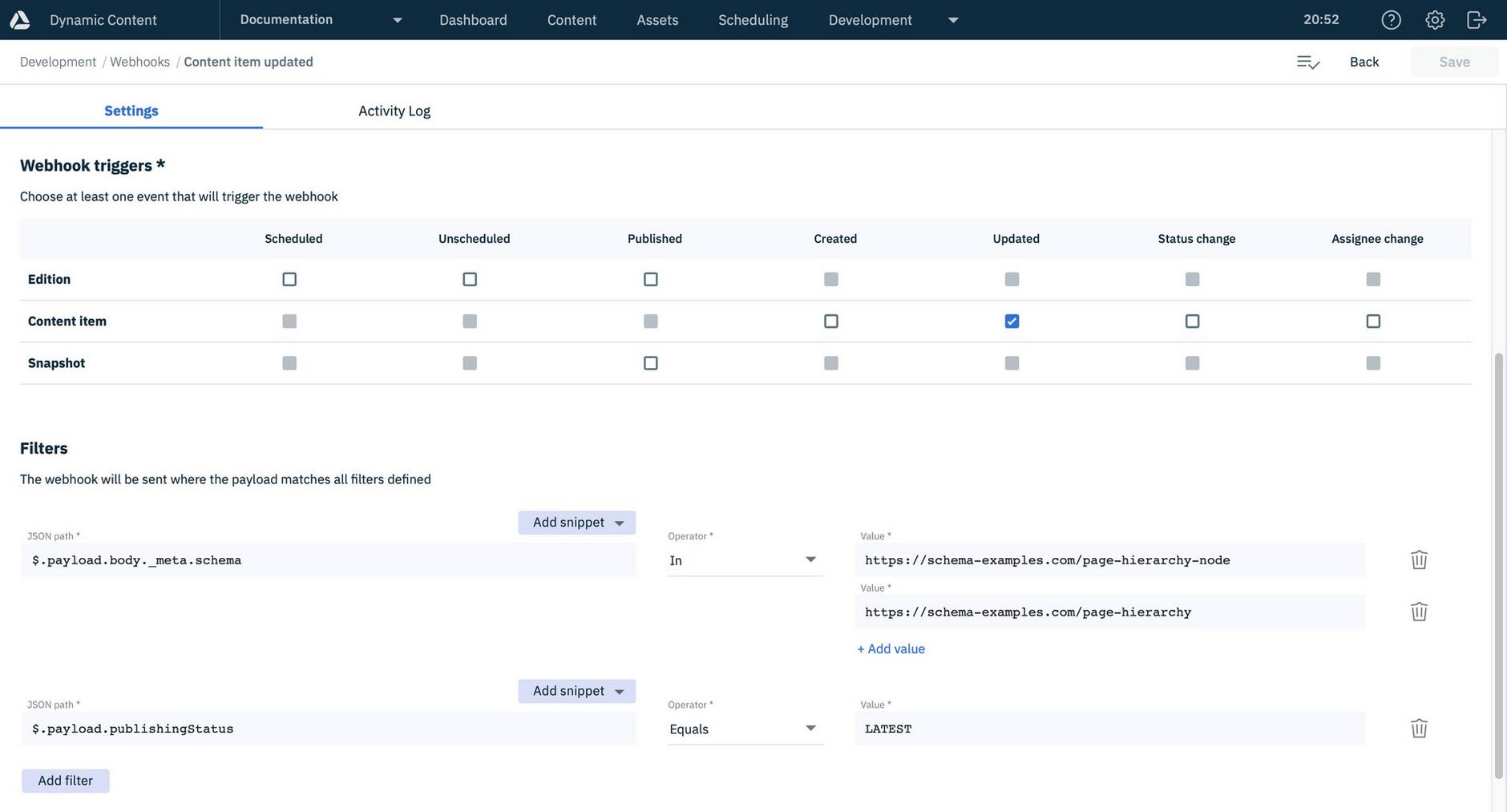Enable Content item Assignee change checkbox

coord(1373,321)
